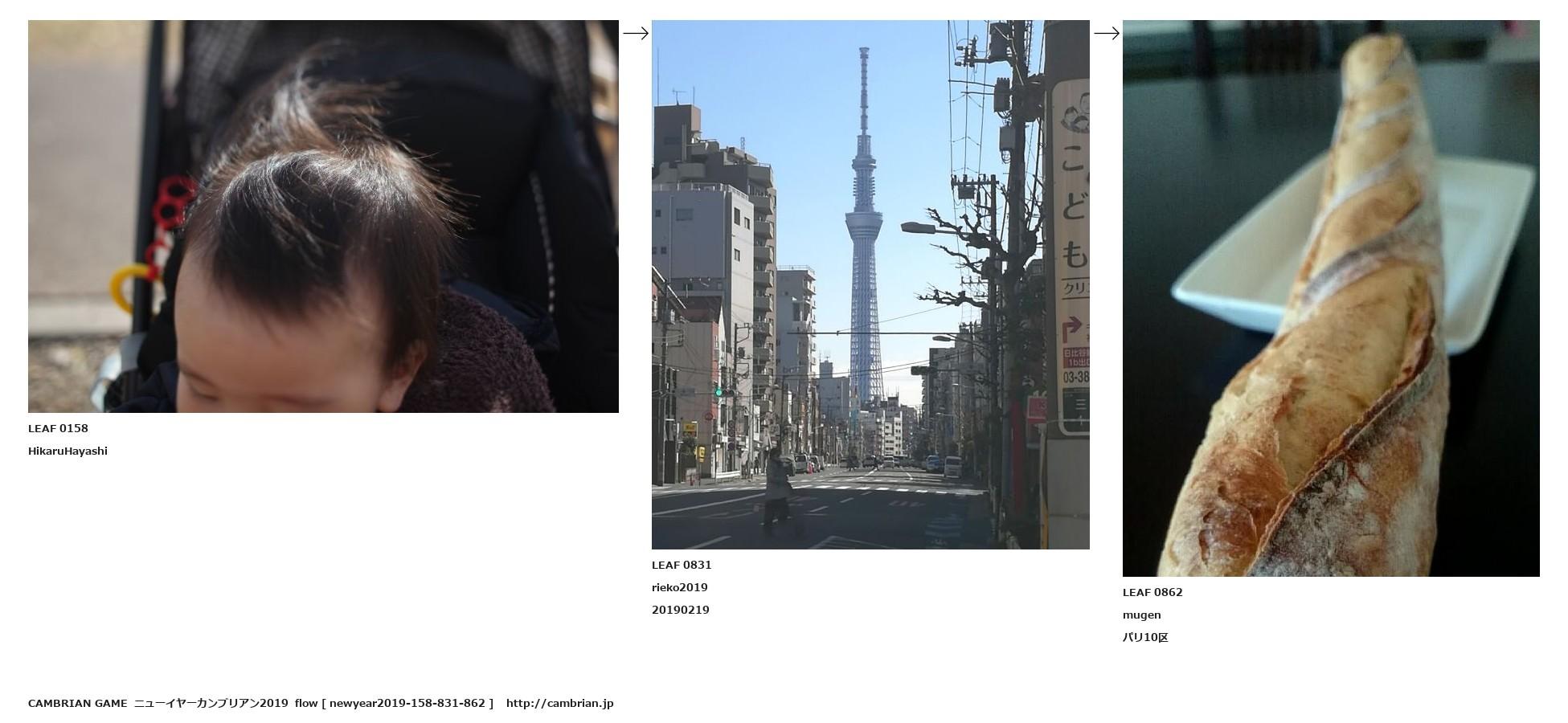Click the pedestrian crossing the street
Screen dimensions: 1568x723
click(776, 492)
